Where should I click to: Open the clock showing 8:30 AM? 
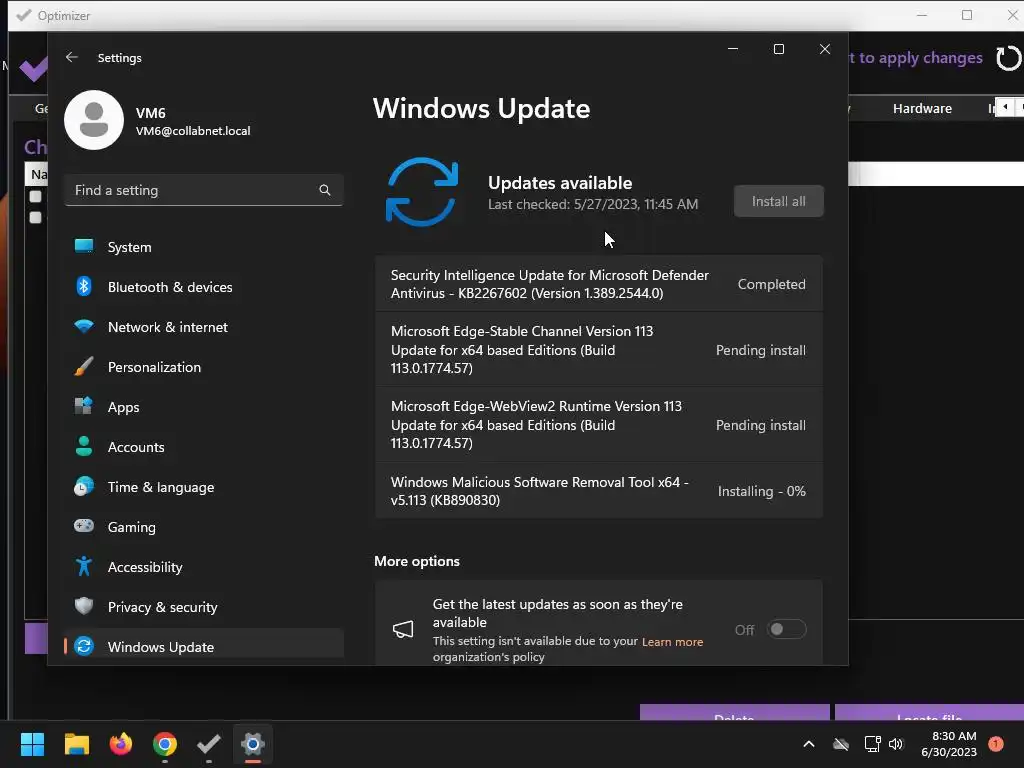point(949,744)
